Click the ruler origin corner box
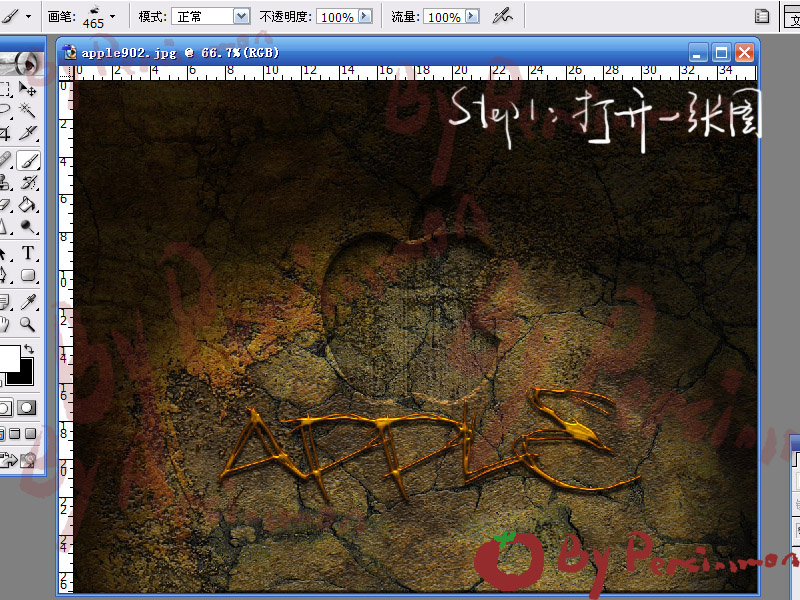 point(66,72)
